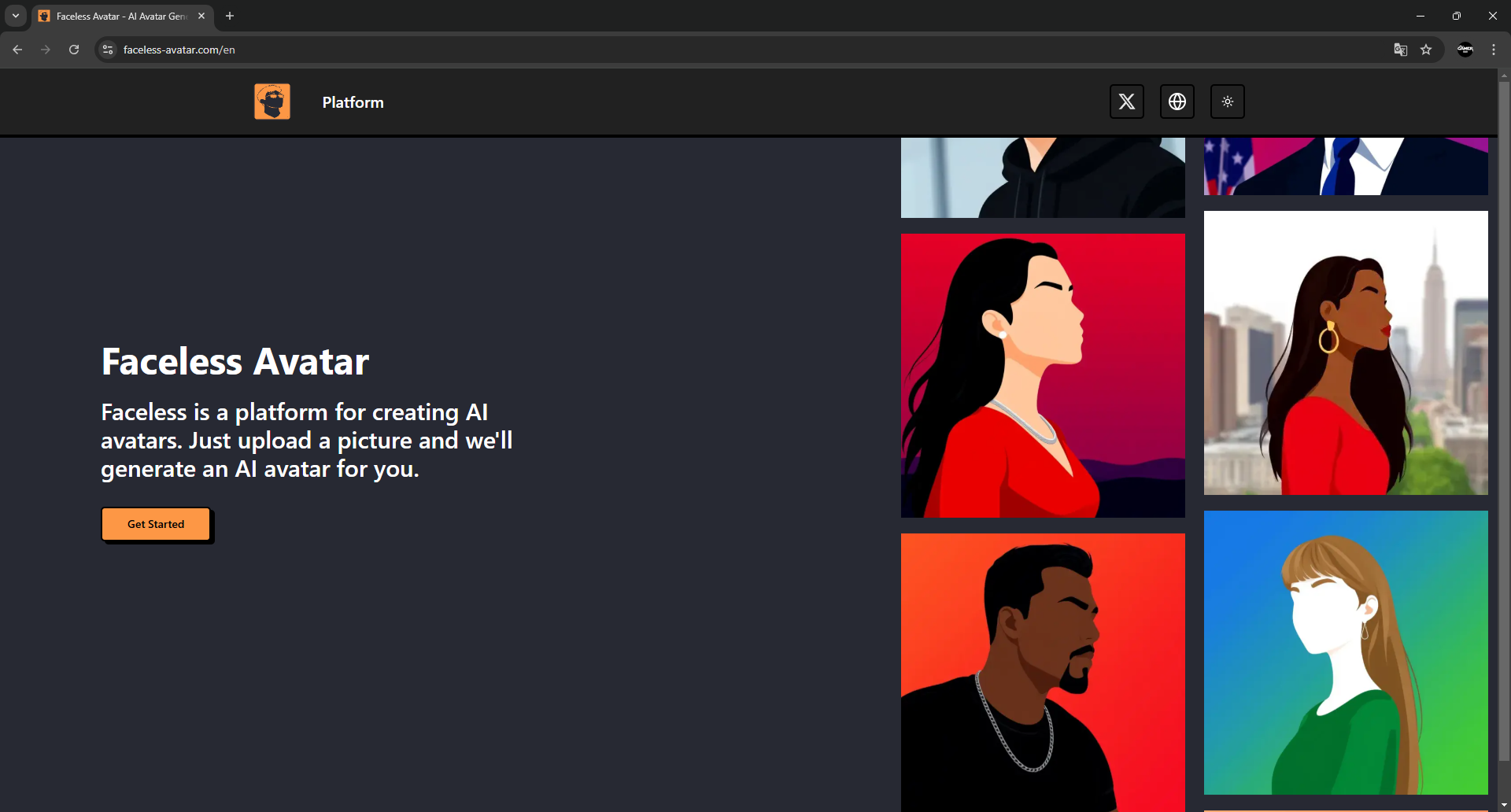Open the black hoodie avatar image

click(1043, 178)
